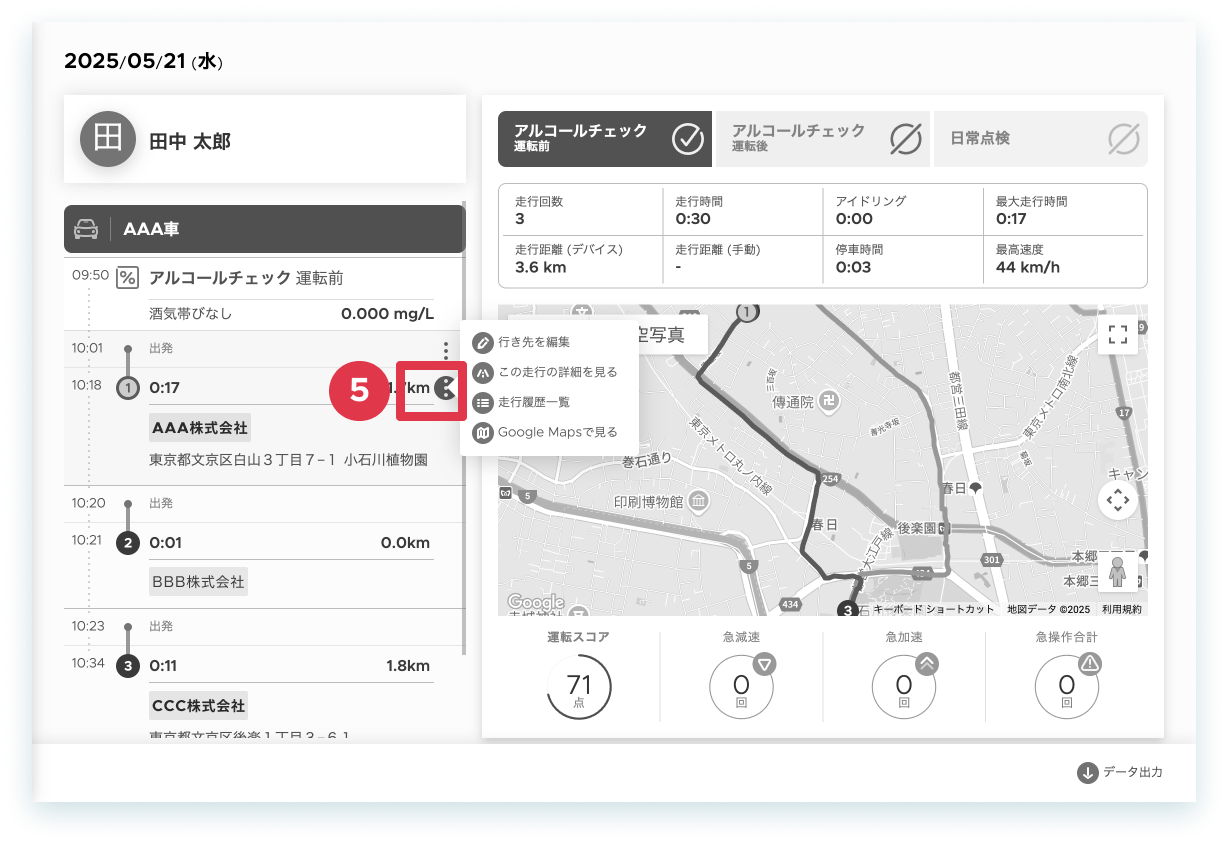Click the BBB株式会社 destination label
Image resolution: width=1228 pixels, height=844 pixels.
point(198,581)
